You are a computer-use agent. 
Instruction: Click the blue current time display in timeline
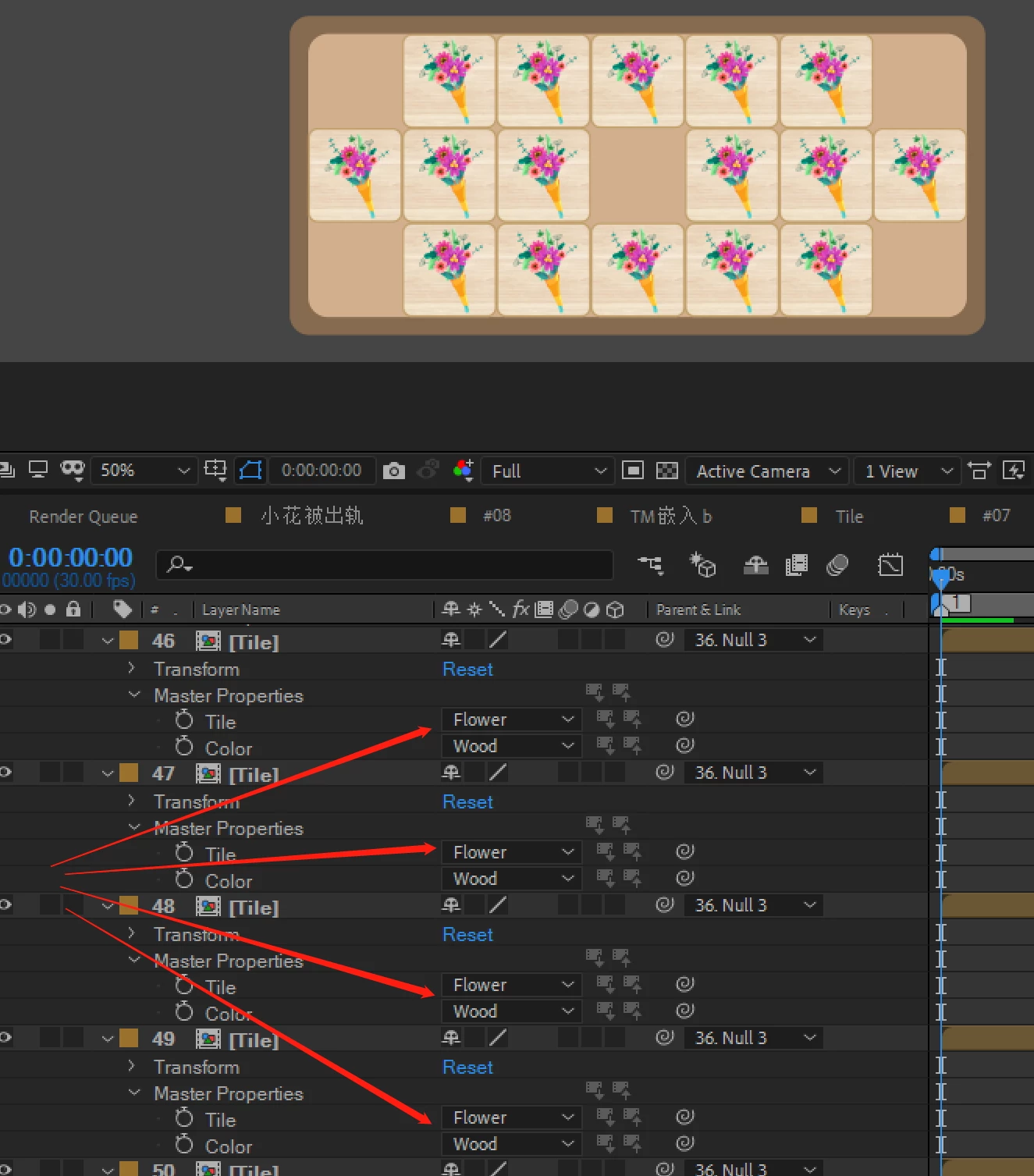coord(71,557)
